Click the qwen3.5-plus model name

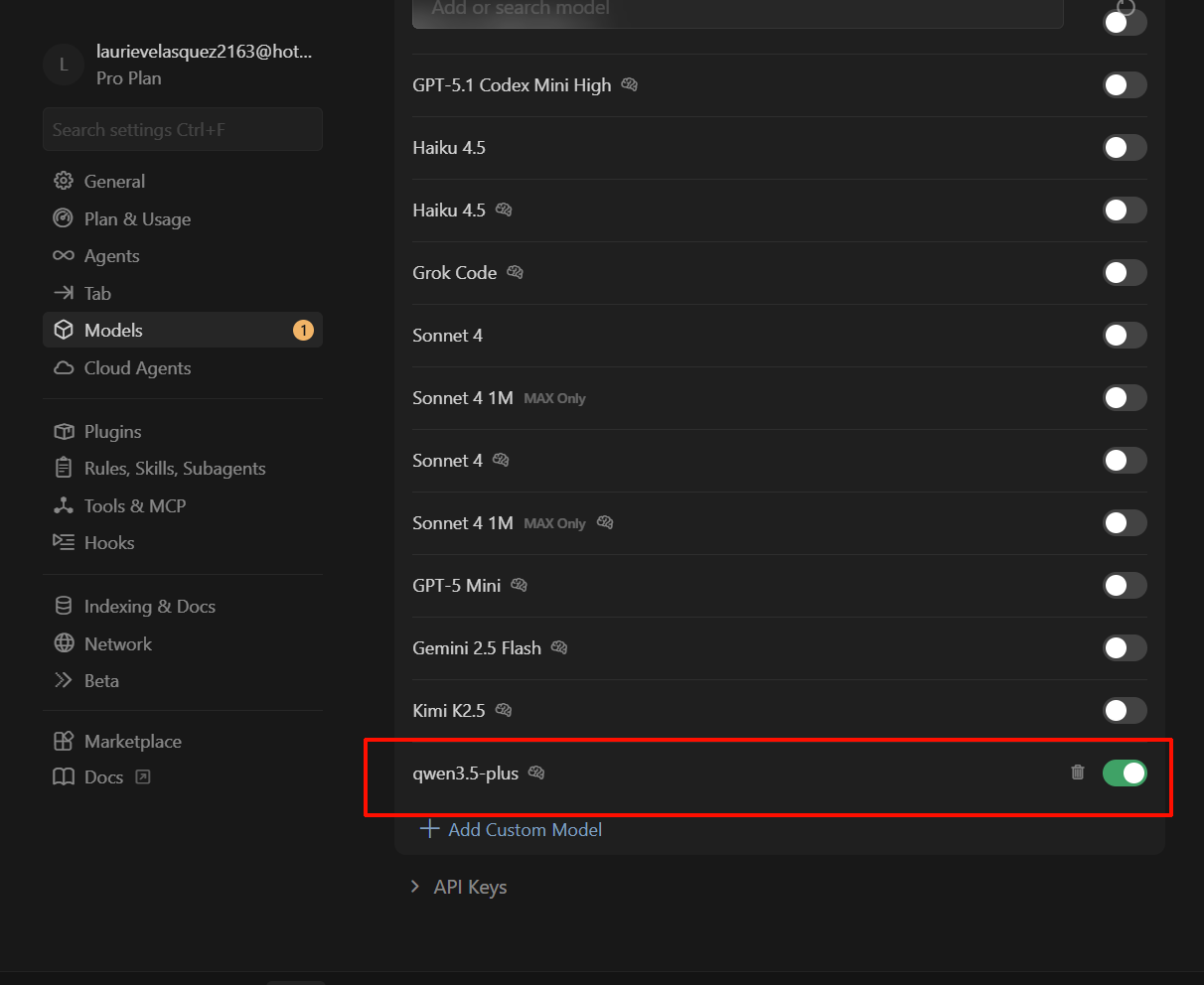pyautogui.click(x=466, y=773)
